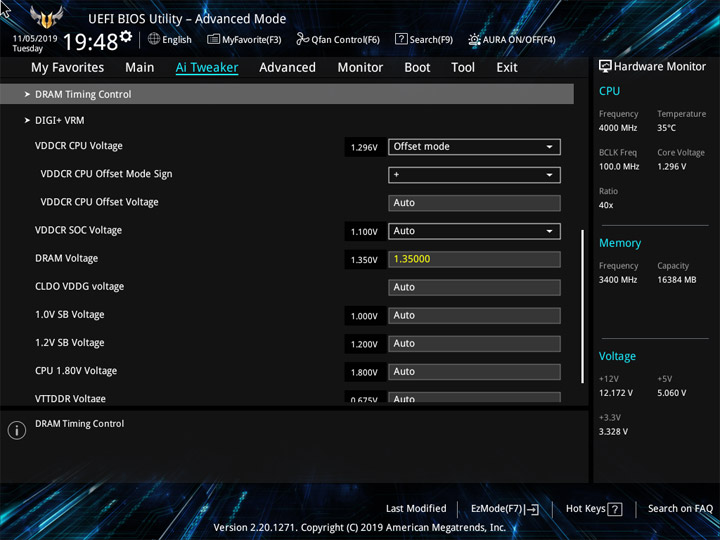Click the Capacity 16384 MB value
The height and width of the screenshot is (540, 720).
point(677,280)
